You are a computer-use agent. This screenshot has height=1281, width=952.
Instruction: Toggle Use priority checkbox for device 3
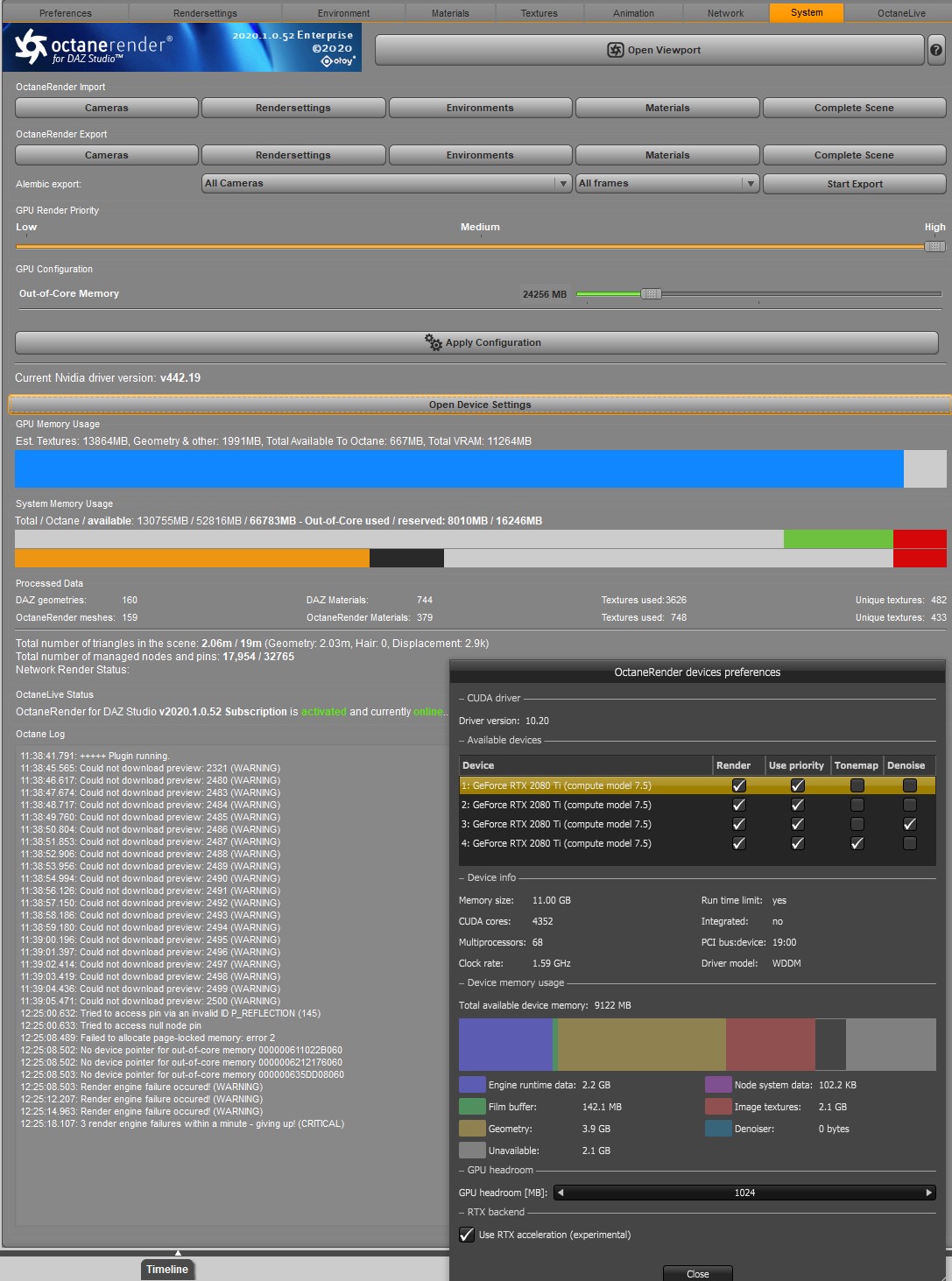[x=797, y=824]
